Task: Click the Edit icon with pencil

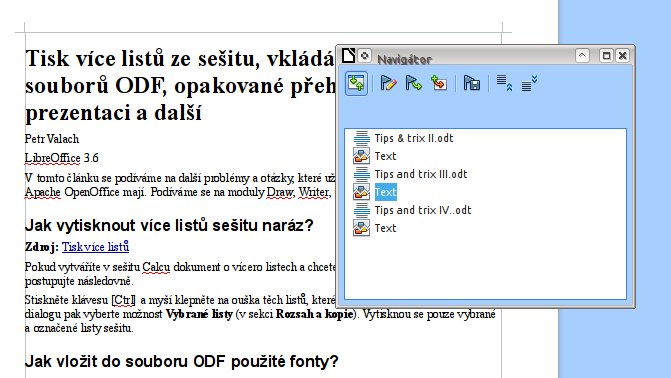Action: (x=388, y=83)
